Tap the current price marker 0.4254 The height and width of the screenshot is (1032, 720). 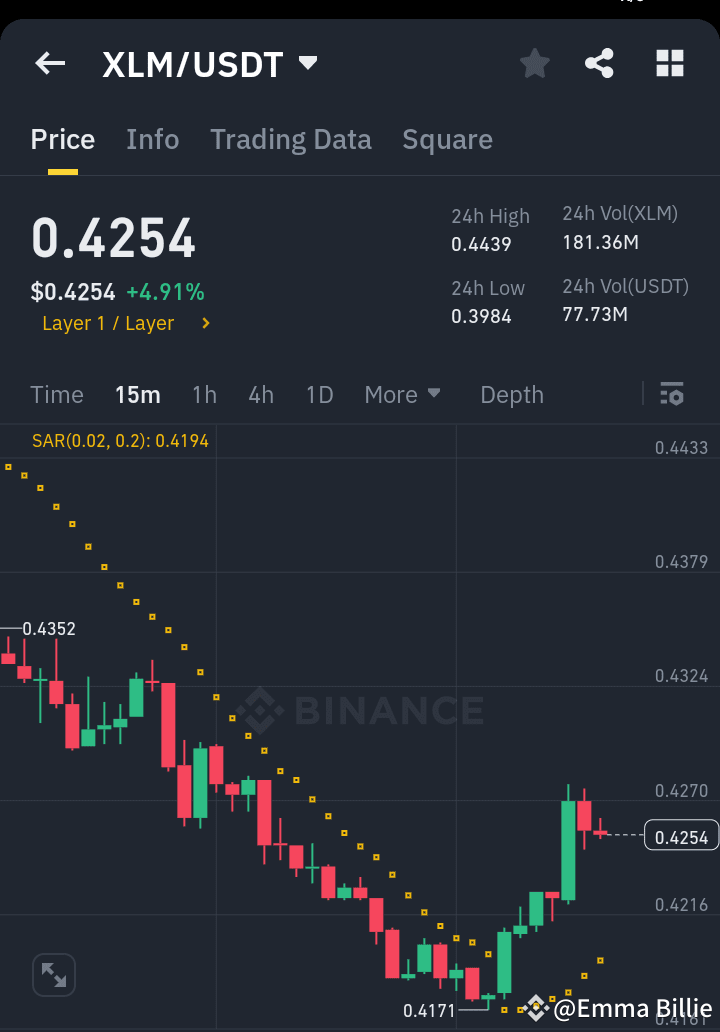coord(680,836)
